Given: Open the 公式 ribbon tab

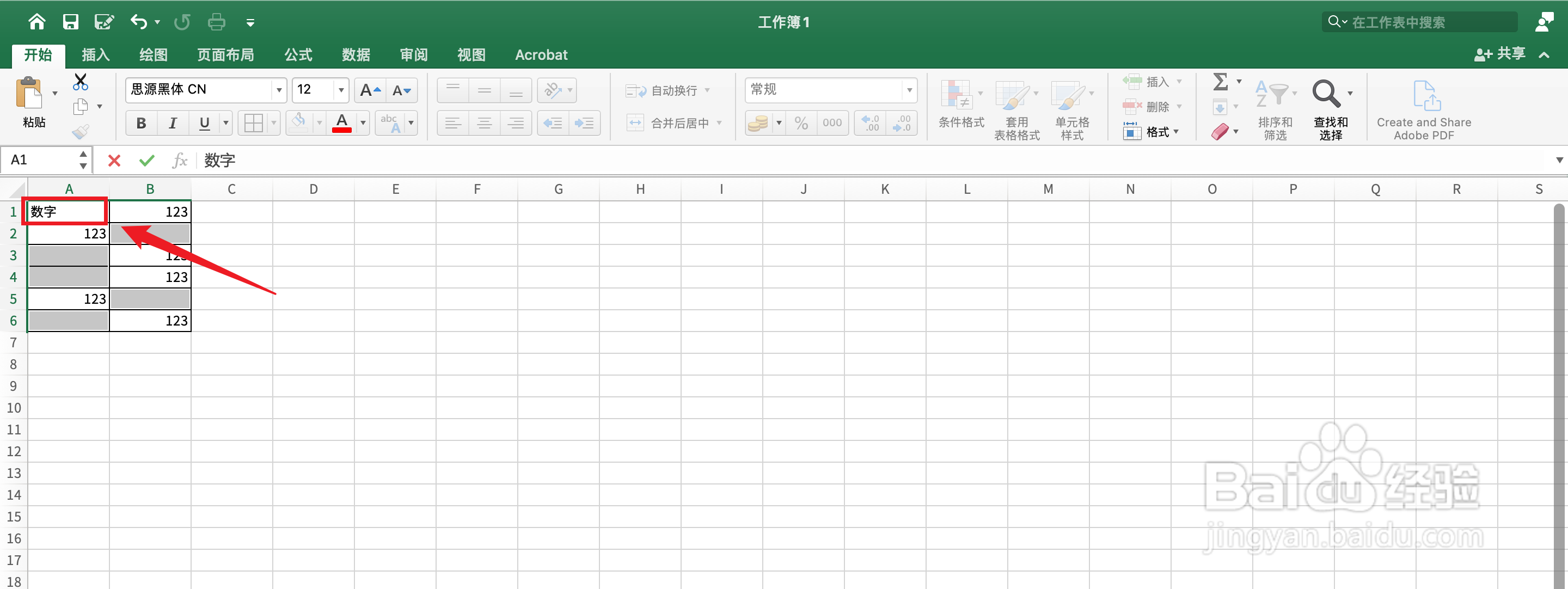Looking at the screenshot, I should pos(298,55).
